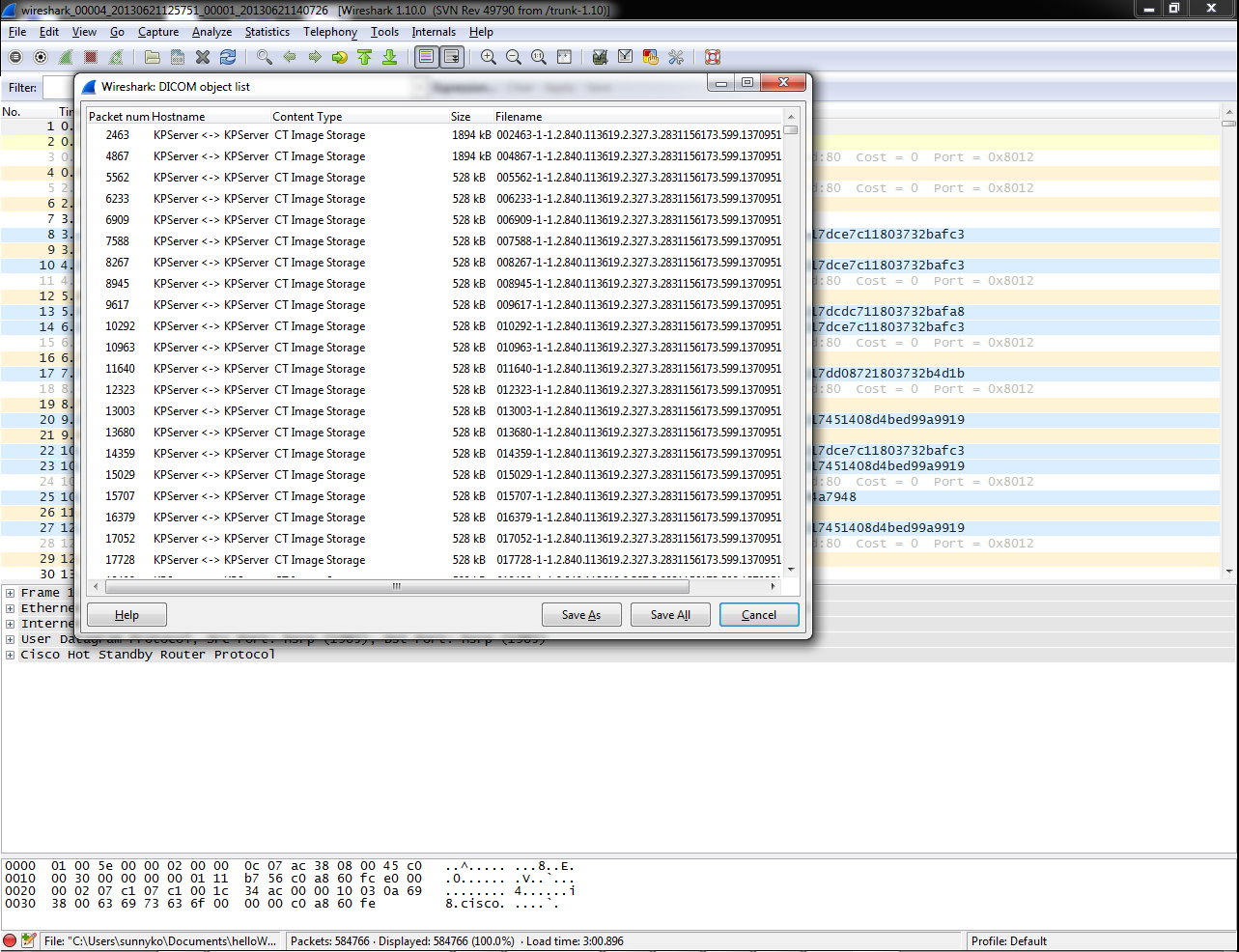Sort DICOM list by Packet num column

[119, 117]
